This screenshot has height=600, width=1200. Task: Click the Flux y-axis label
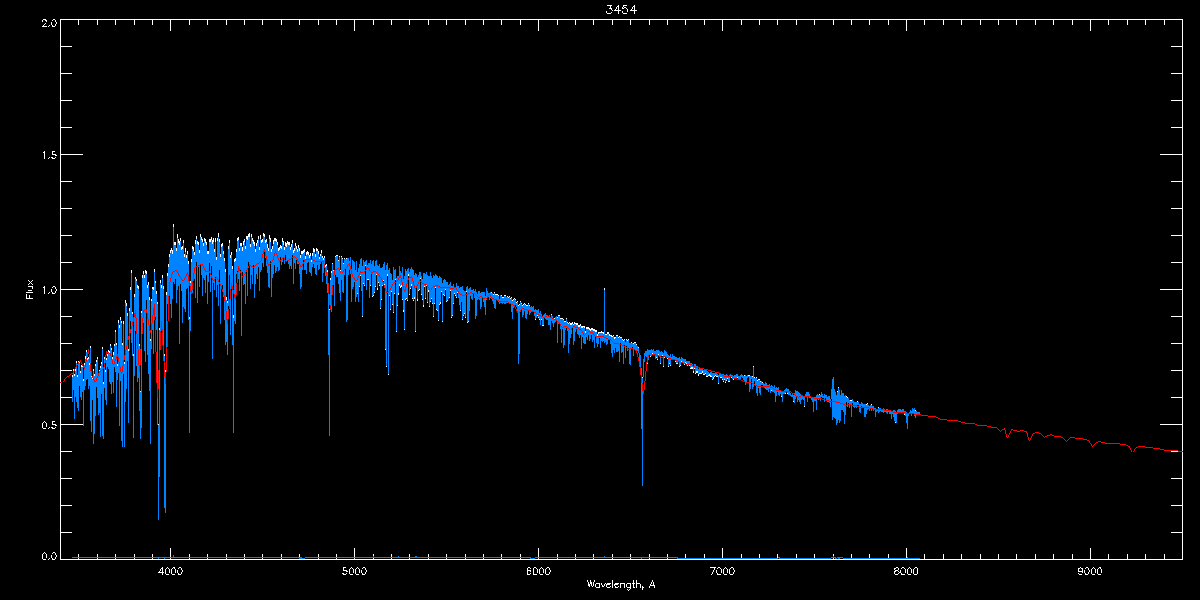pos(31,290)
